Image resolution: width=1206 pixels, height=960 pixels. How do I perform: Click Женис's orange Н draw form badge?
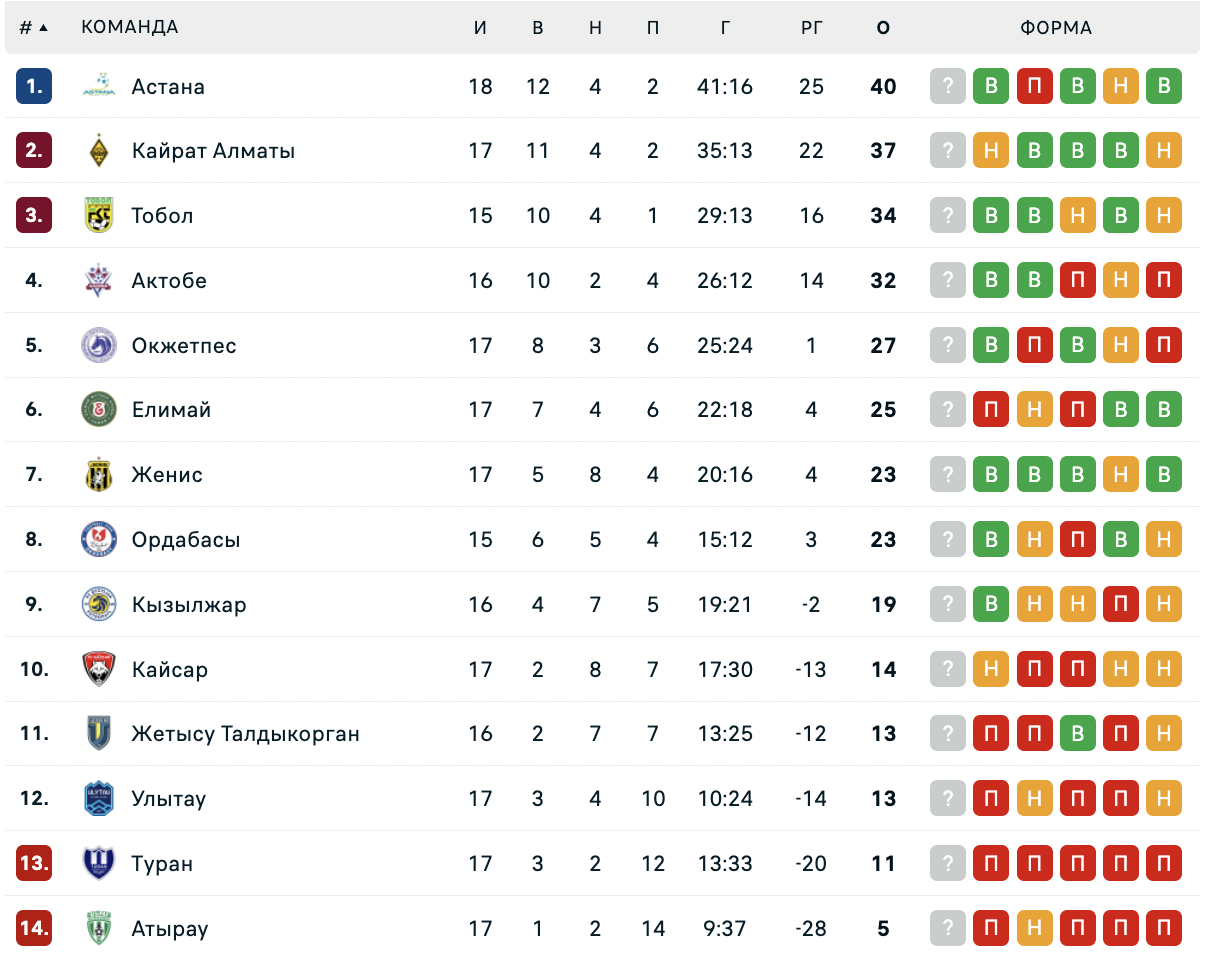click(1121, 475)
